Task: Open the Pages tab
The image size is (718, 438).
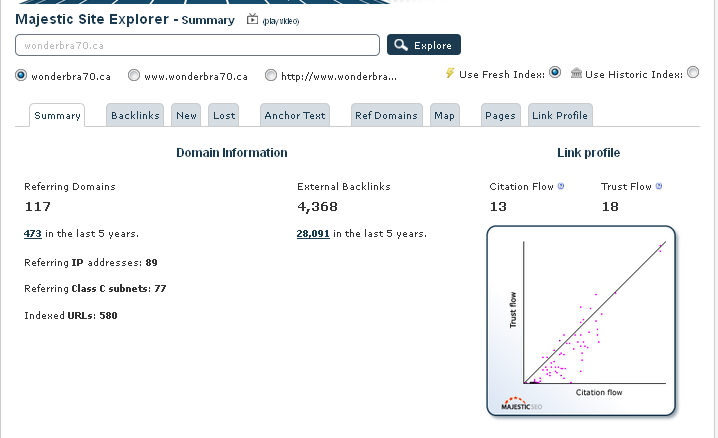Action: (500, 115)
